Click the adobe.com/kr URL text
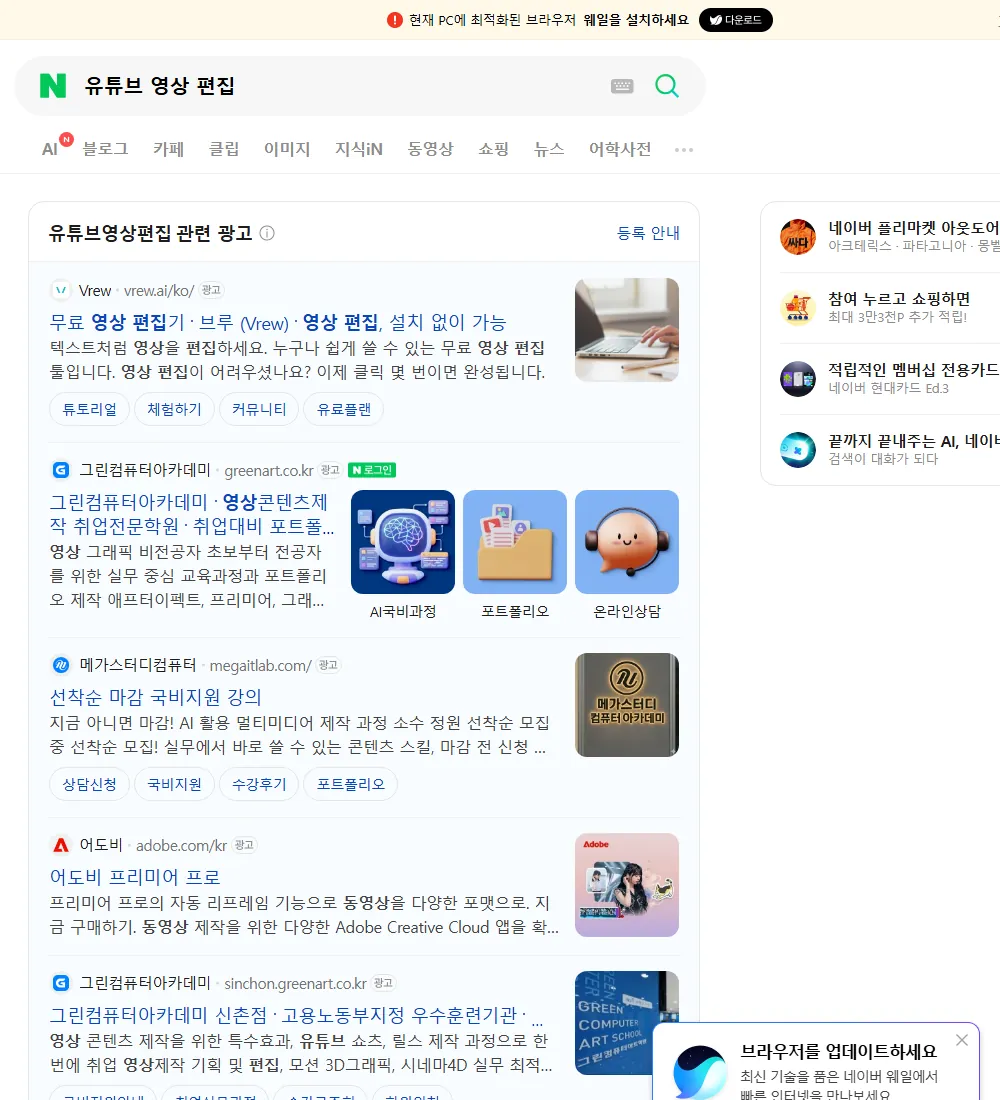The width and height of the screenshot is (1000, 1100). coord(181,845)
